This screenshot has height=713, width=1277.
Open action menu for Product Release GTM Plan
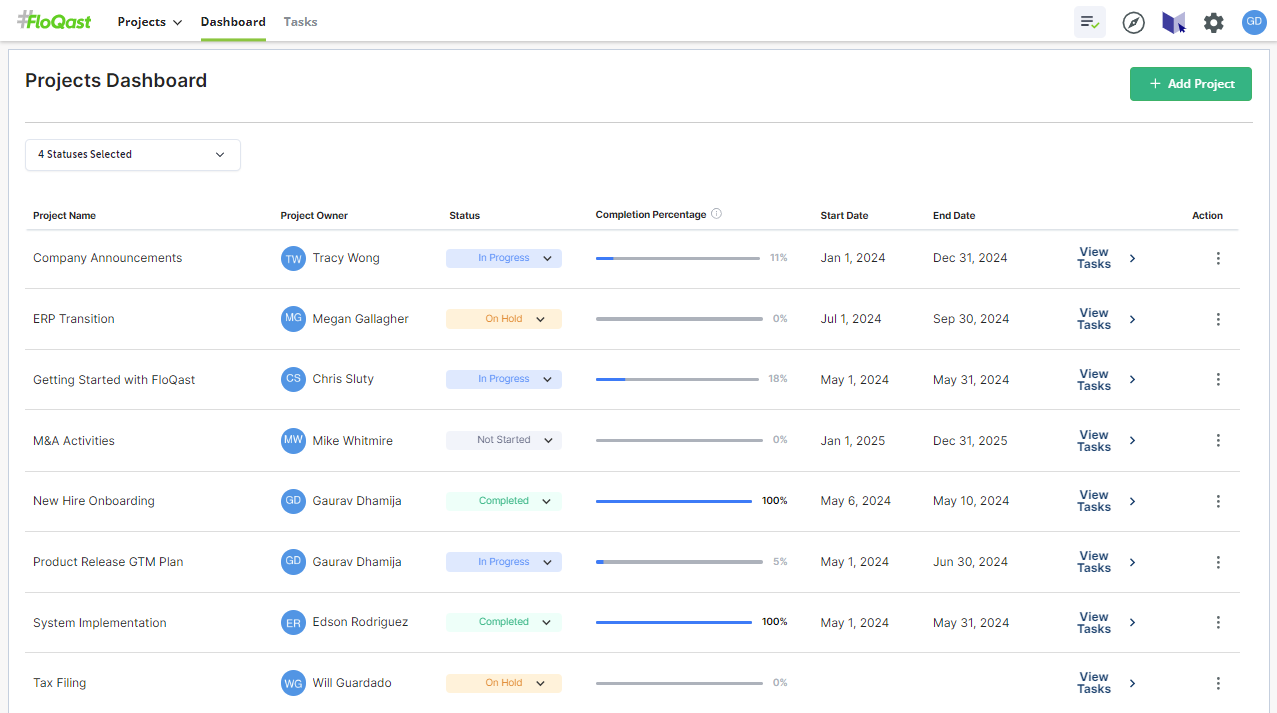(1218, 562)
